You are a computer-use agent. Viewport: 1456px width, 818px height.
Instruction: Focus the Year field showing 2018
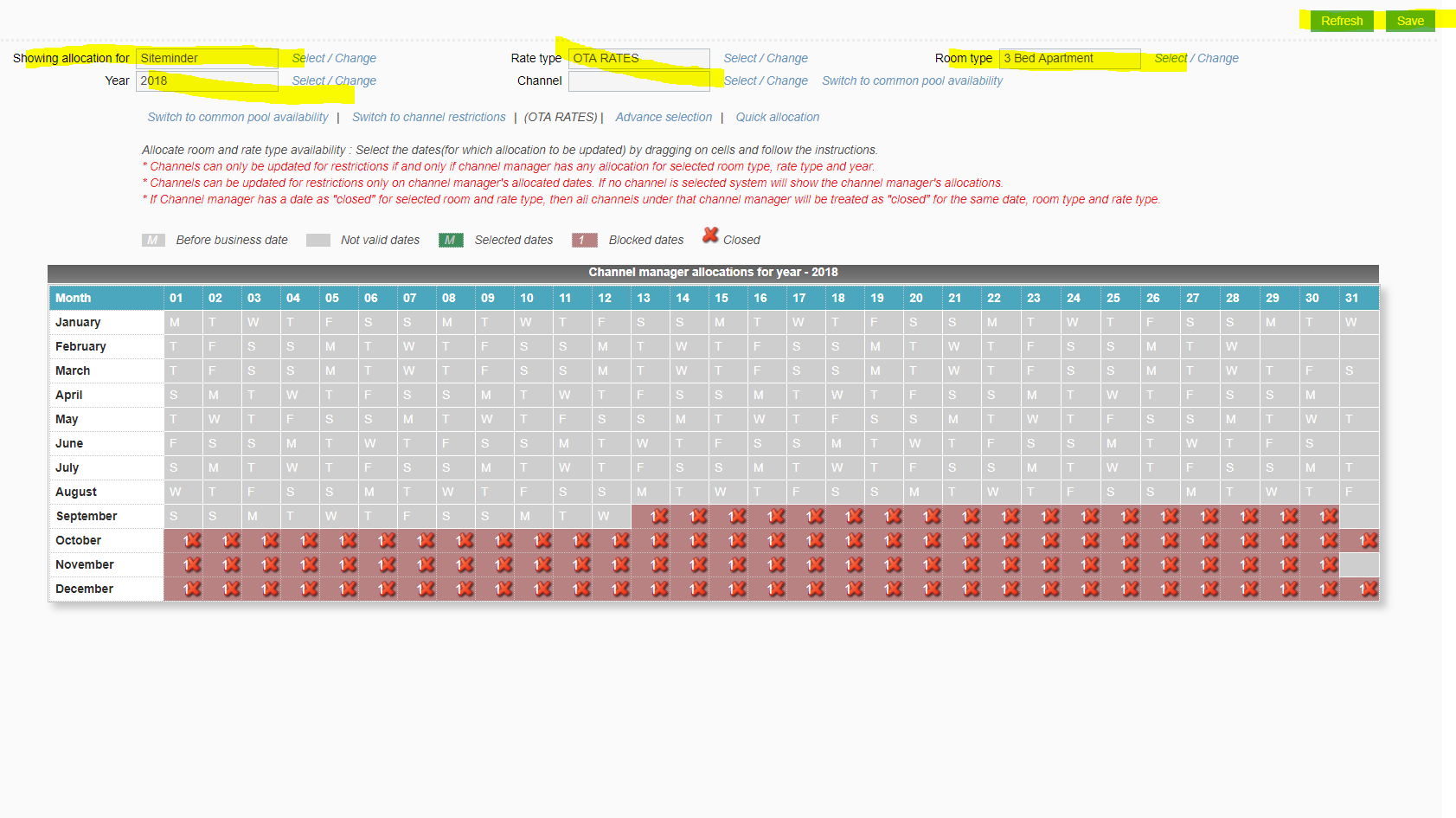tap(207, 81)
